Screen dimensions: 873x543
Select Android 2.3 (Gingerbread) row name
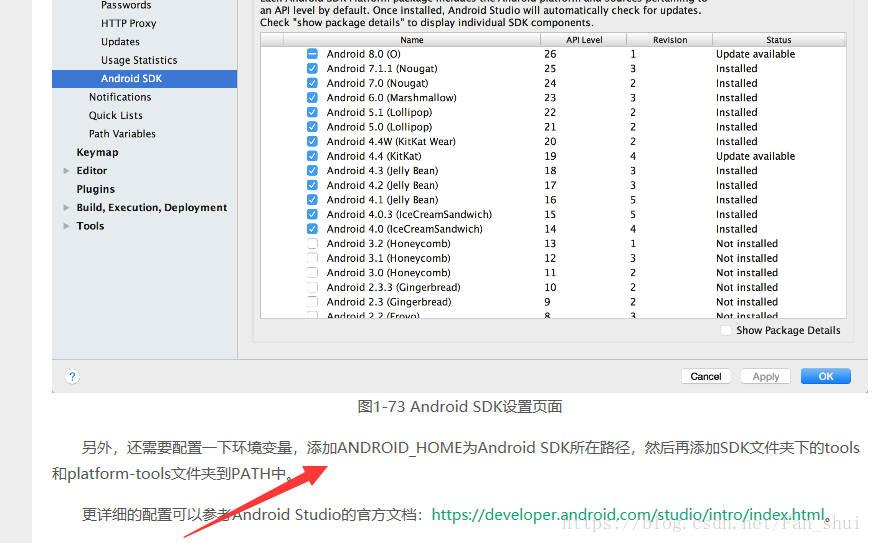point(389,302)
